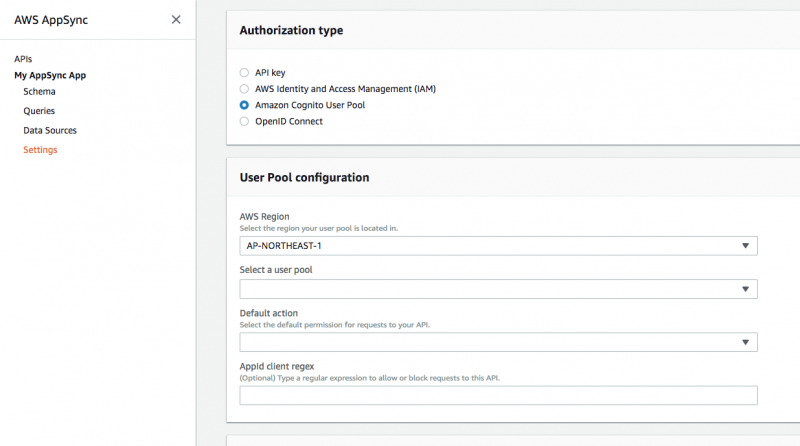Image resolution: width=800 pixels, height=446 pixels.
Task: Focus the AppId client regex text box
Action: click(498, 395)
